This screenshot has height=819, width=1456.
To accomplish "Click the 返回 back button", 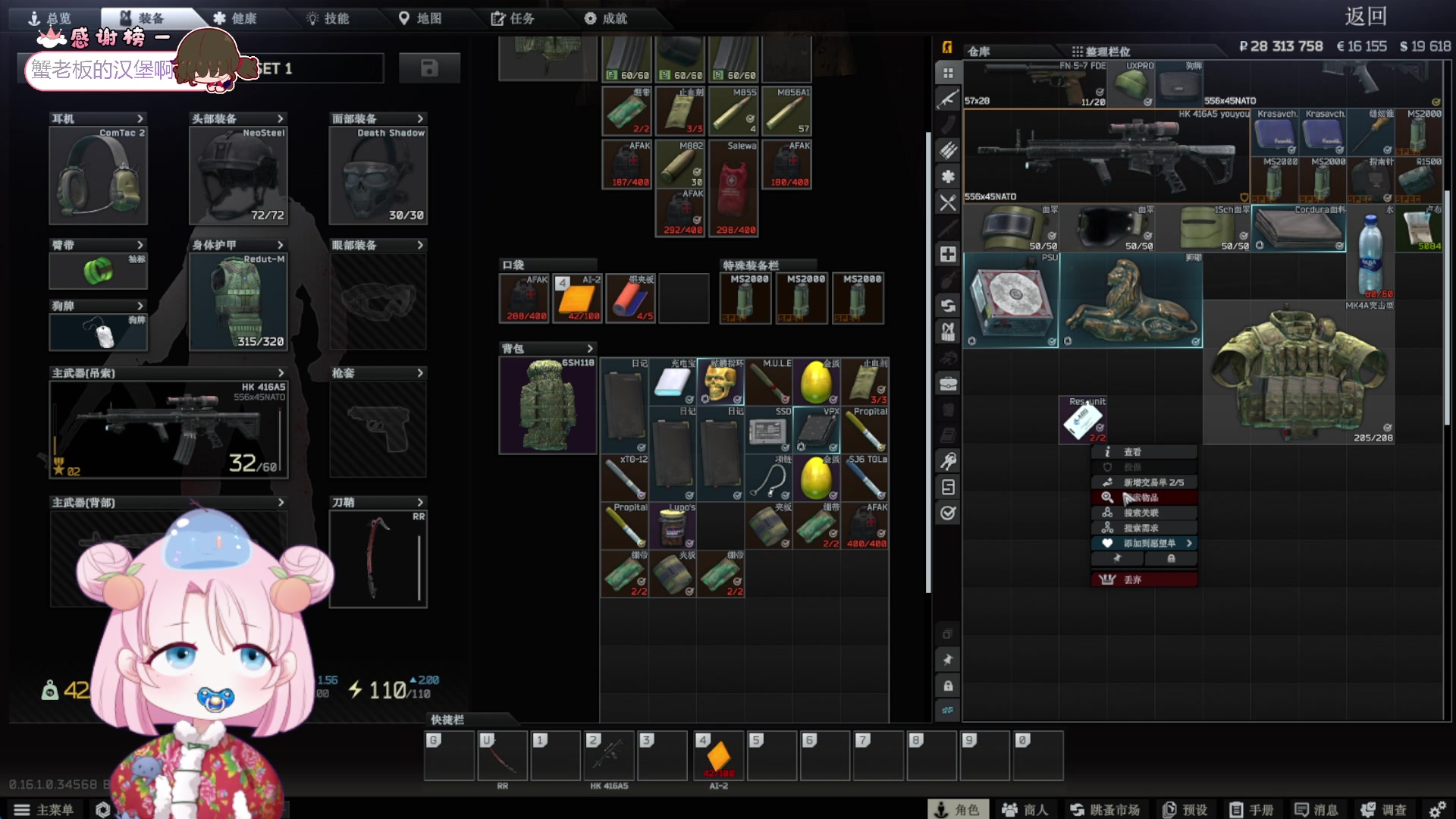I will [1366, 16].
